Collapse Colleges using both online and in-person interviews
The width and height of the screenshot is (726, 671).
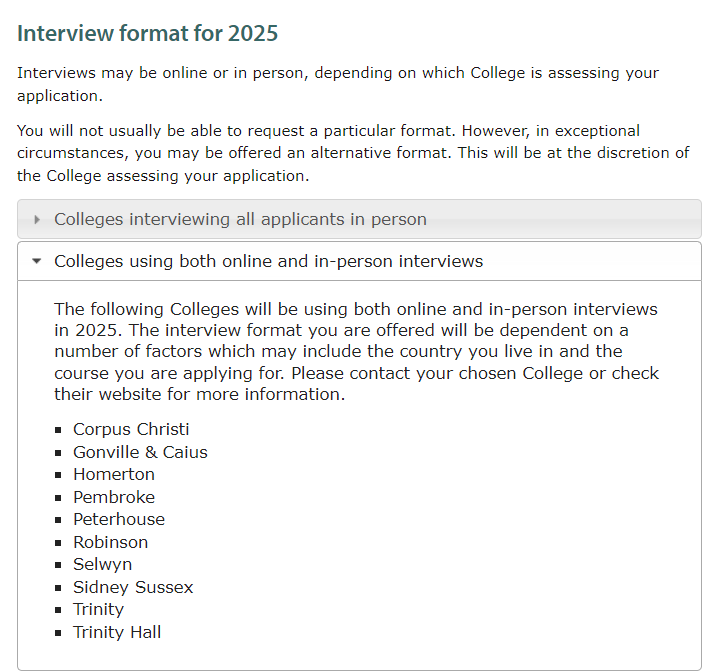[x=268, y=262]
